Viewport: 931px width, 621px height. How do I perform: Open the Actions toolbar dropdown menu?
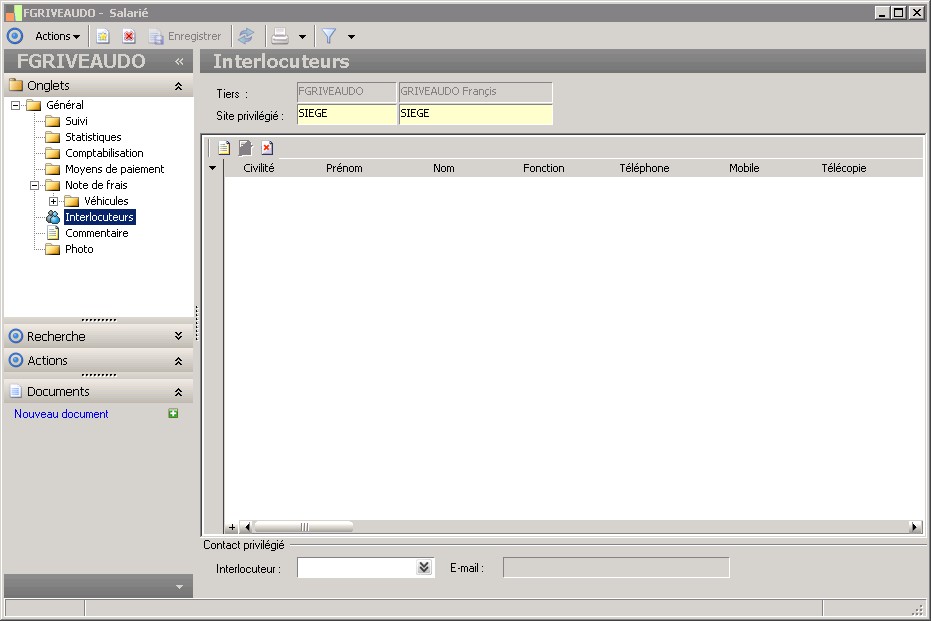[57, 36]
